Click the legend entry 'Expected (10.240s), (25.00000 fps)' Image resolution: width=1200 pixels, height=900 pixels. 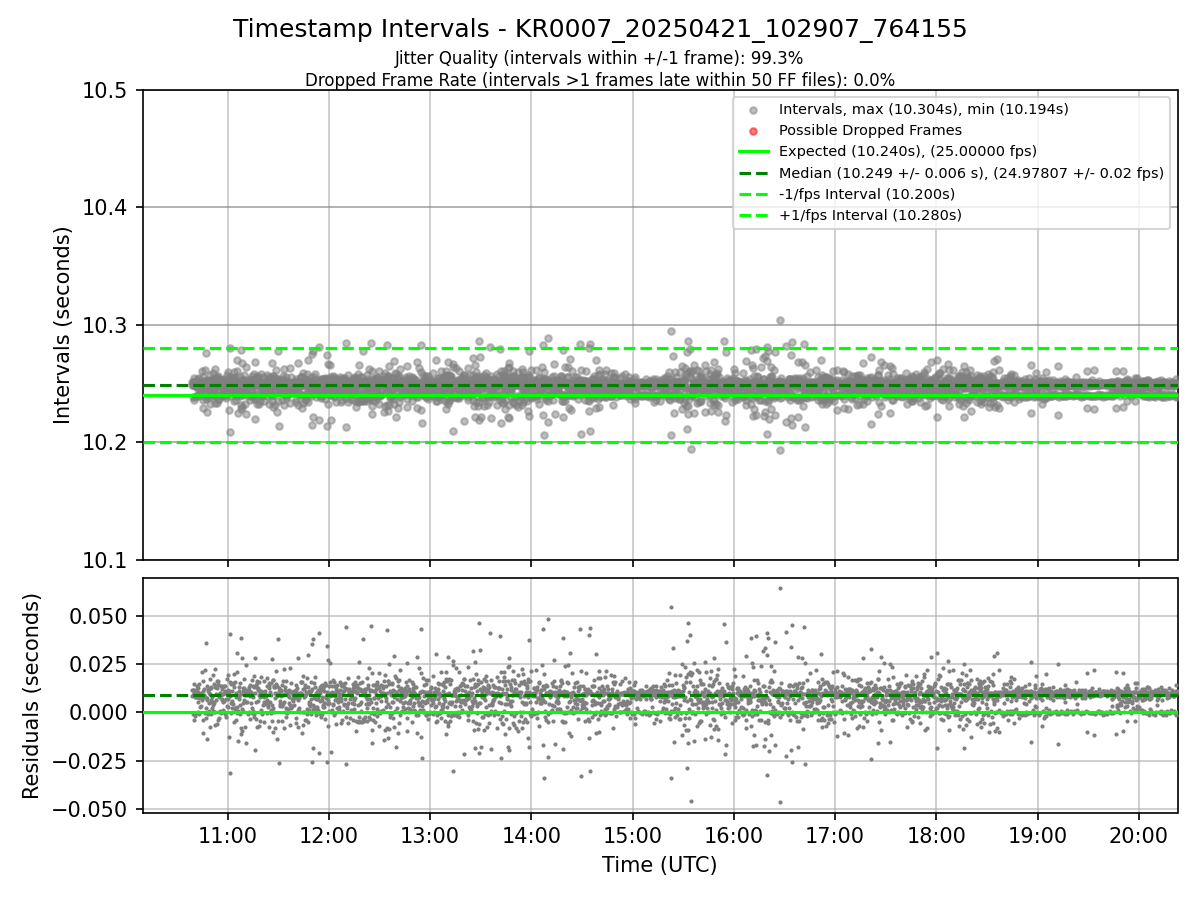pos(908,151)
